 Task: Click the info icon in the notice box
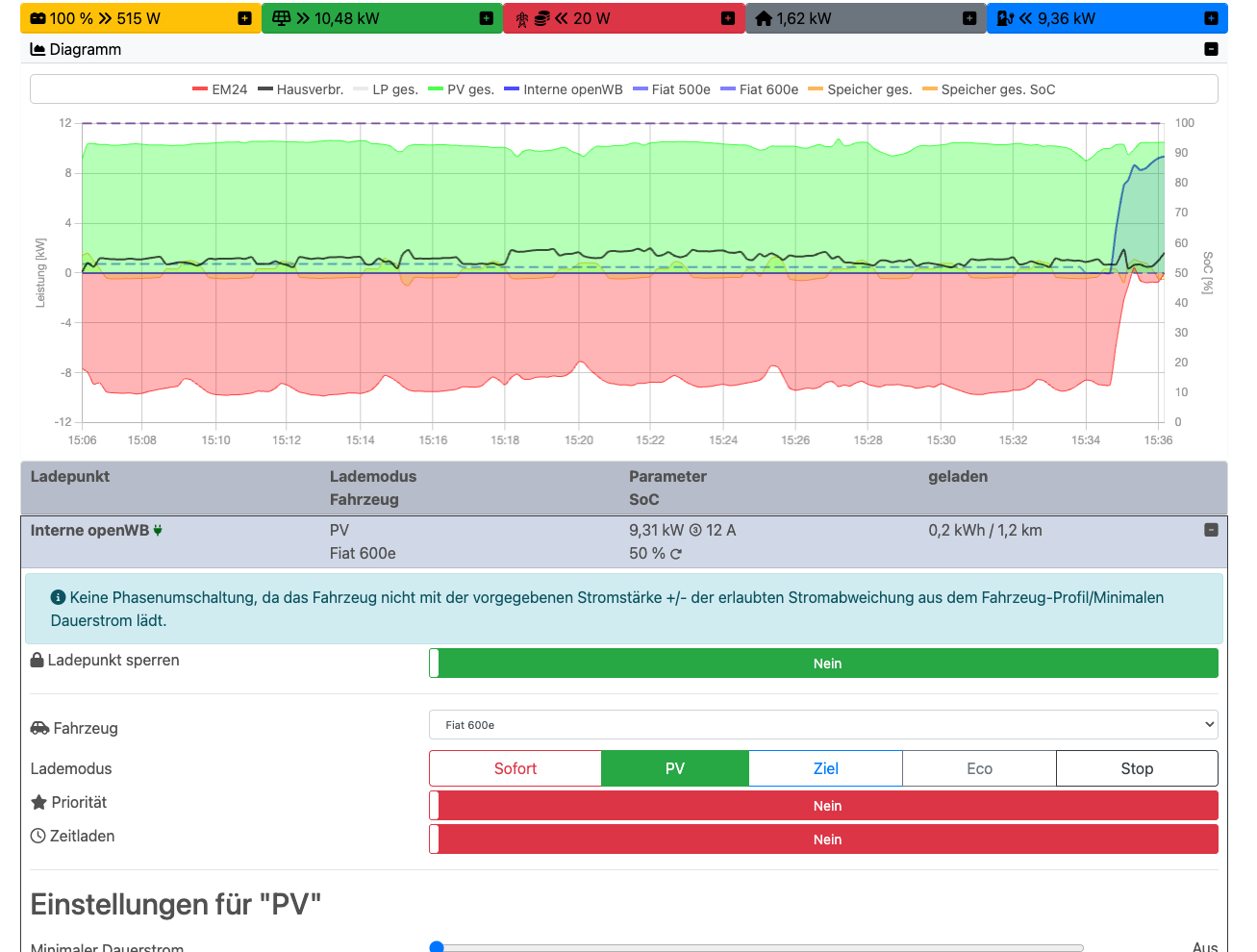(58, 597)
